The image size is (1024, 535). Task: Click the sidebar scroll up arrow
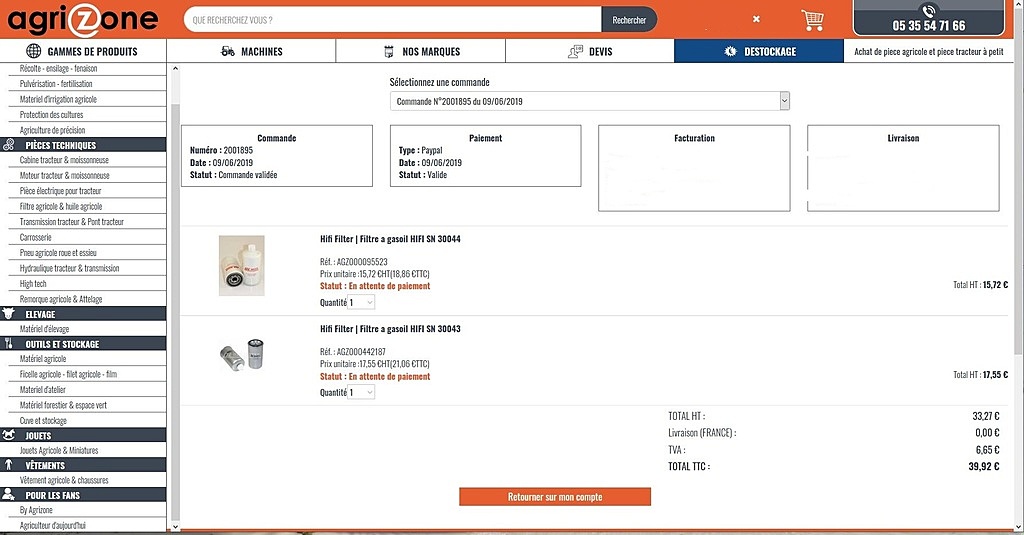pyautogui.click(x=174, y=69)
